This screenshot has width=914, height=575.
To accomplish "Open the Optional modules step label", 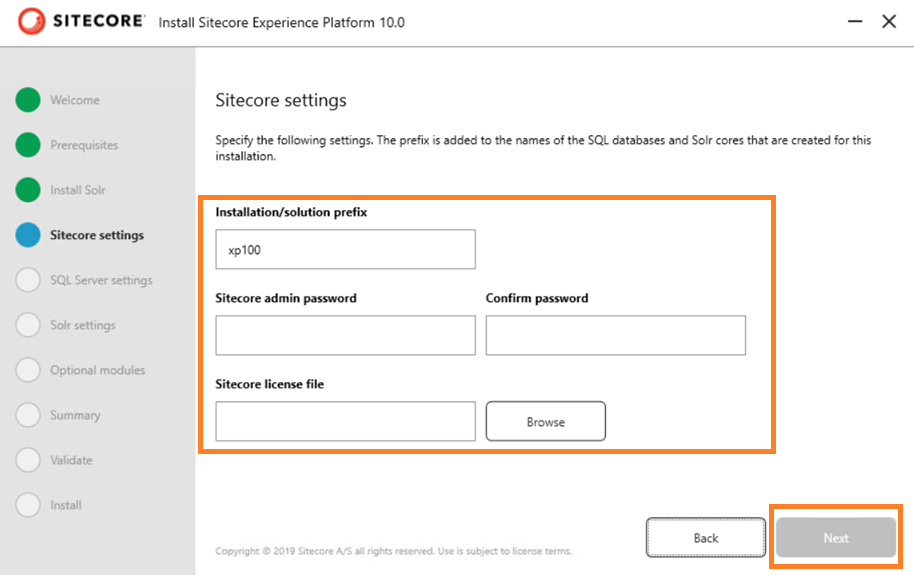I will click(x=97, y=370).
